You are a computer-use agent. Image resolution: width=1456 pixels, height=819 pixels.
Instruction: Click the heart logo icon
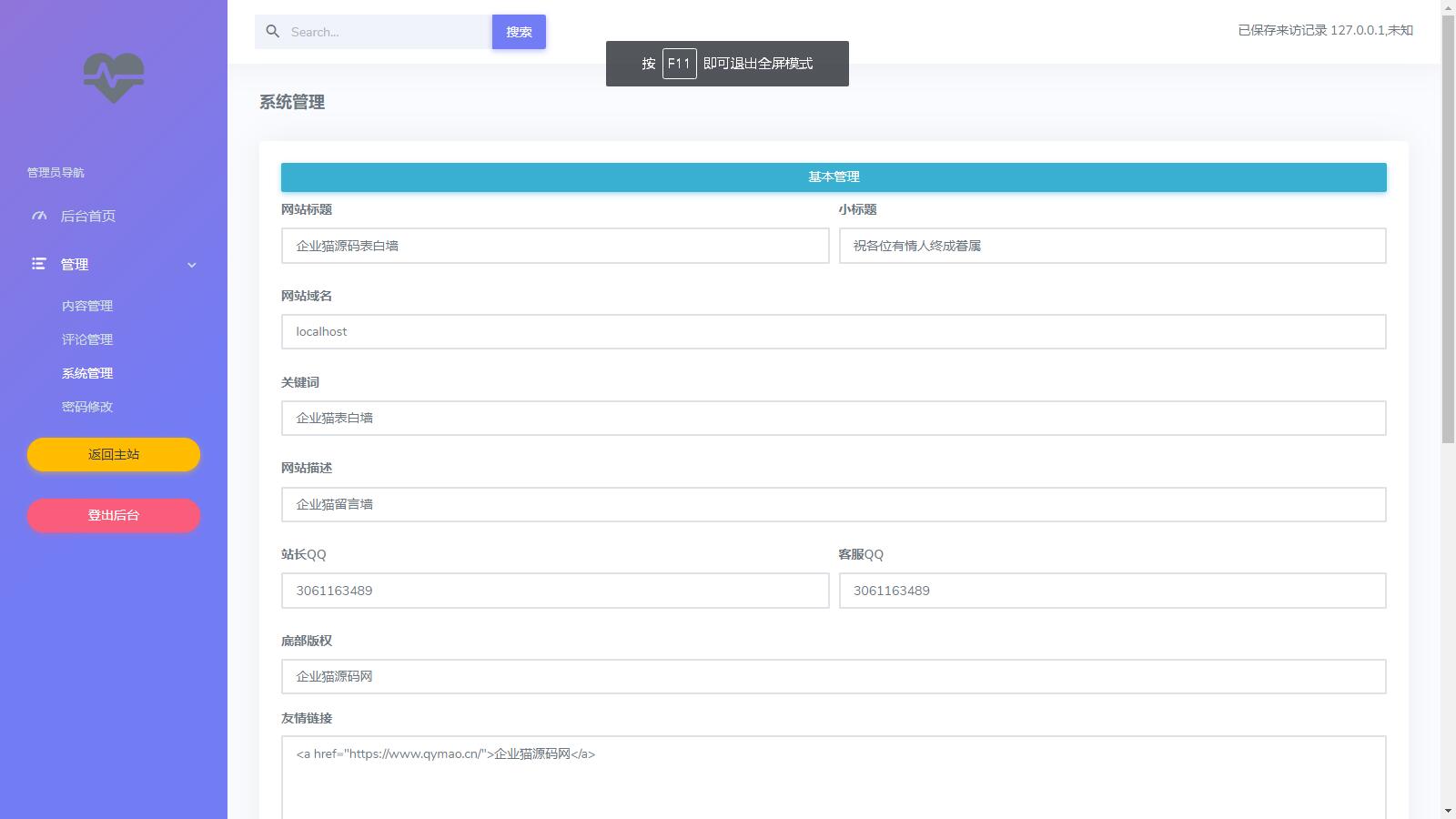pyautogui.click(x=113, y=78)
